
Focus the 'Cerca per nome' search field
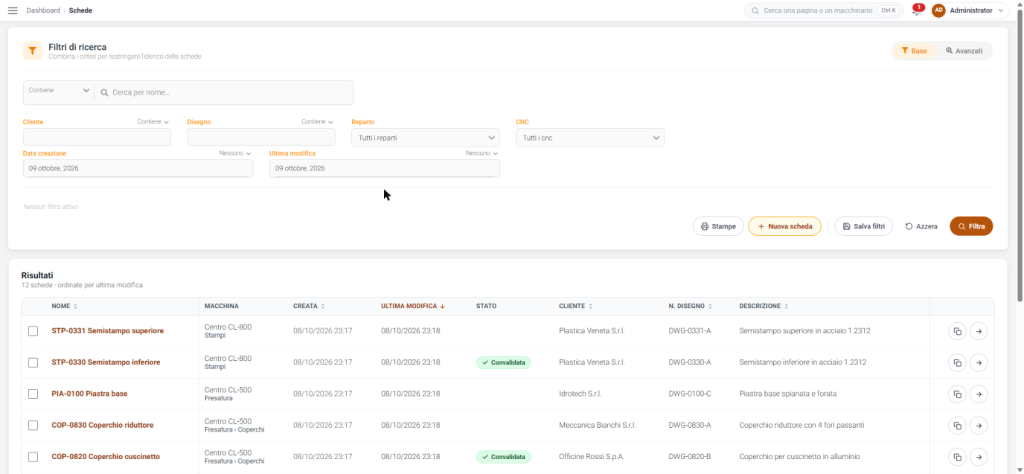click(224, 93)
